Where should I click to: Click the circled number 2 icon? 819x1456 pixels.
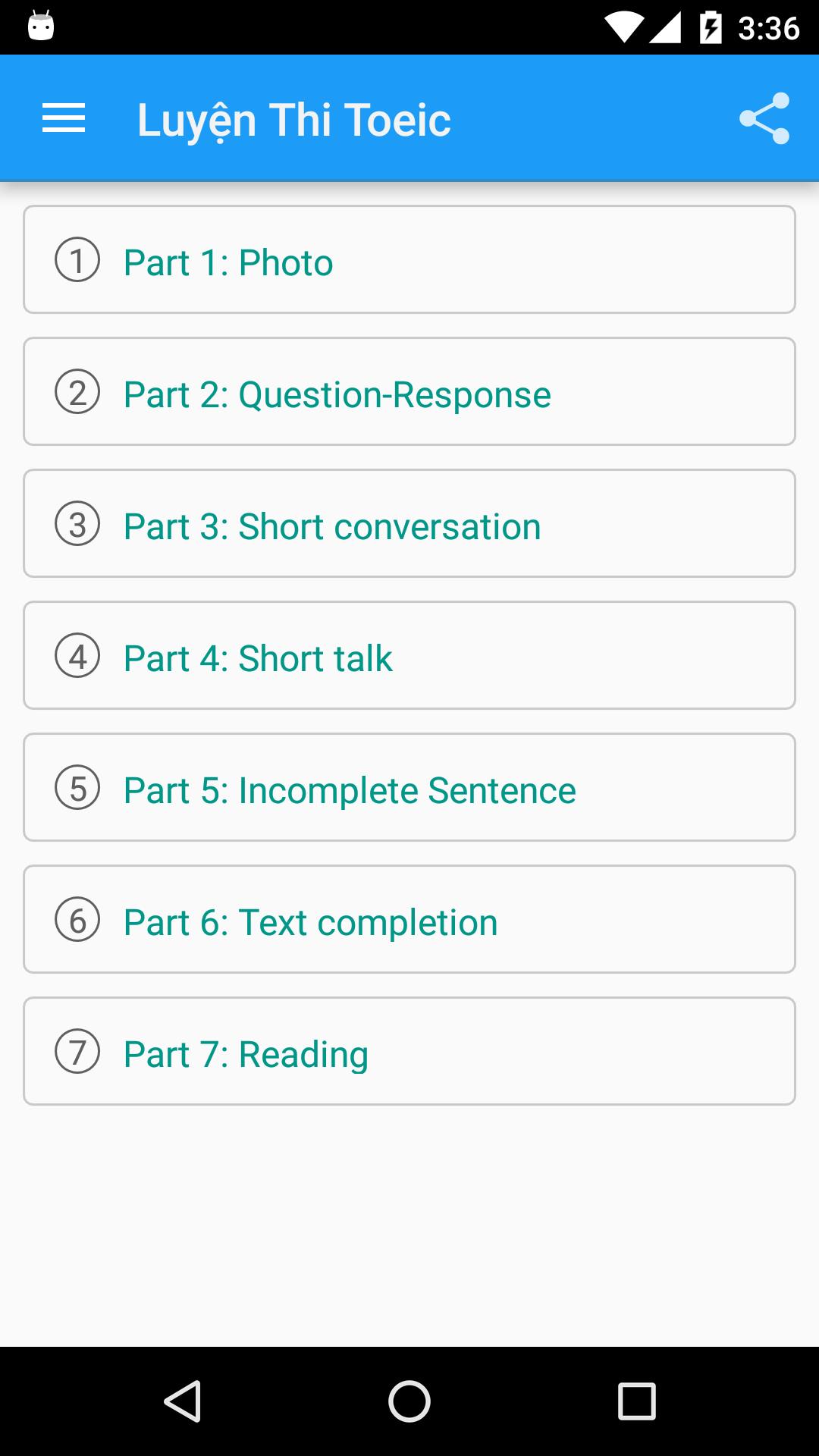pyautogui.click(x=77, y=392)
